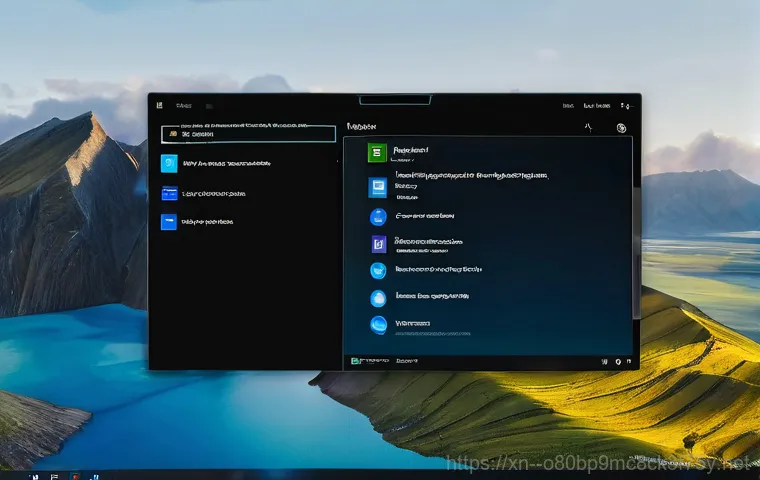
Task: Select the middle blue-icon item in left sidebar
Action: [169, 193]
